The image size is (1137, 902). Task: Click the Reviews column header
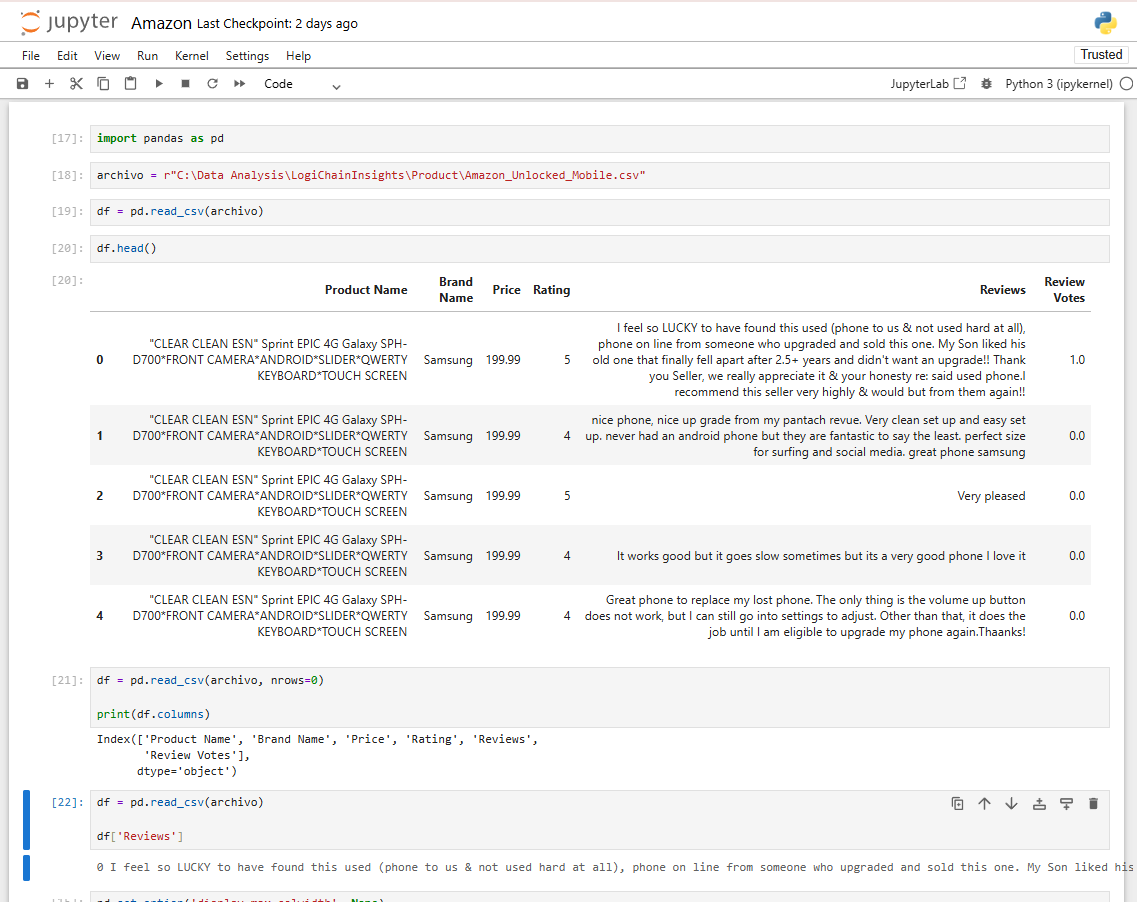click(1002, 290)
